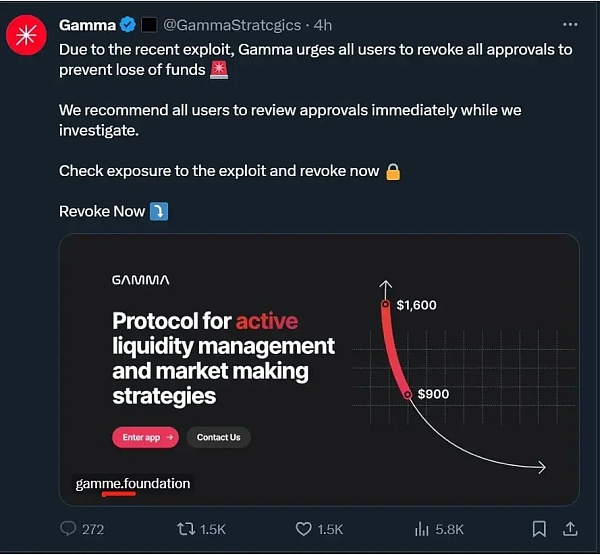Screen dimensions: 600x555
Task: Bookmark this tweet
Action: pos(539,528)
